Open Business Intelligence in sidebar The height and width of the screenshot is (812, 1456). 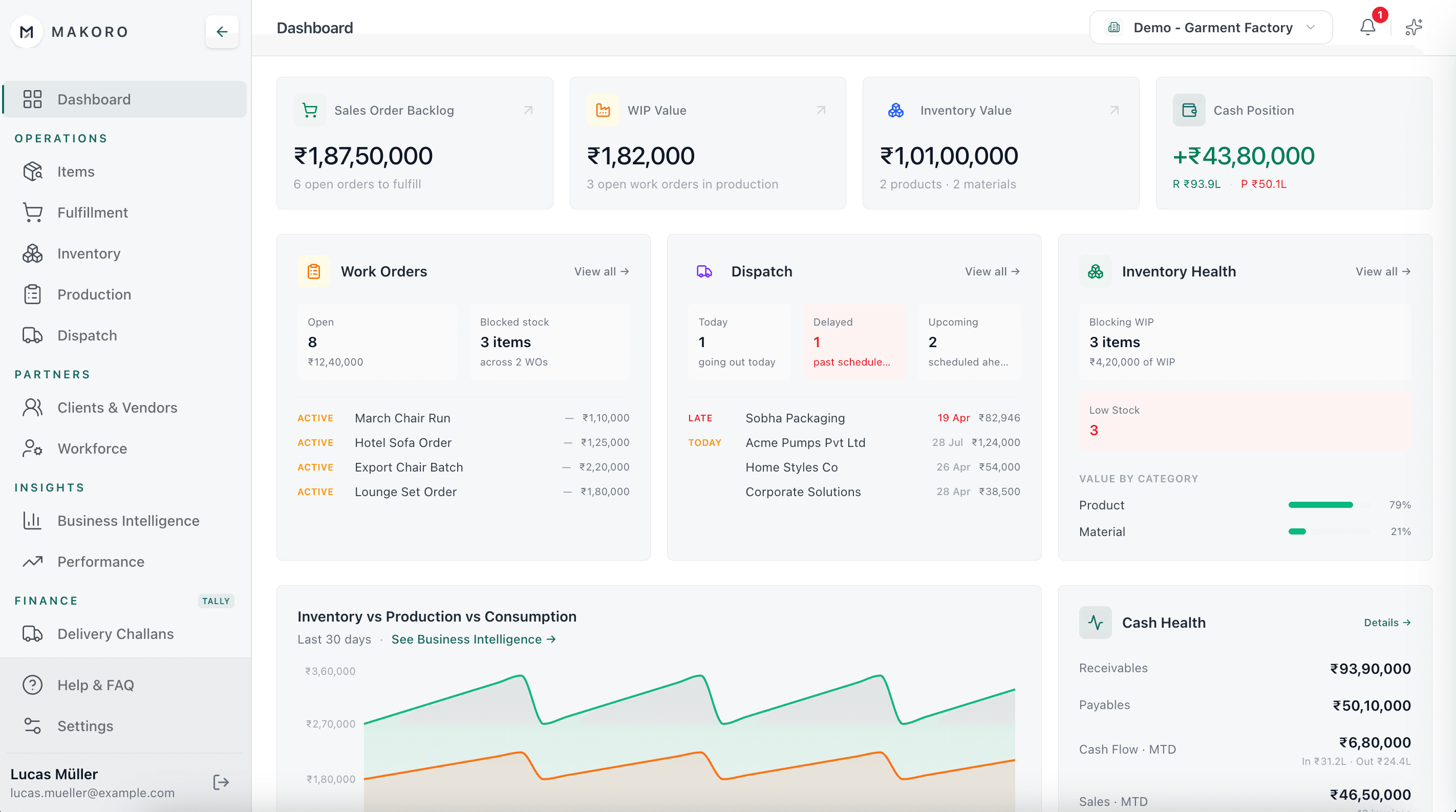coord(125,521)
